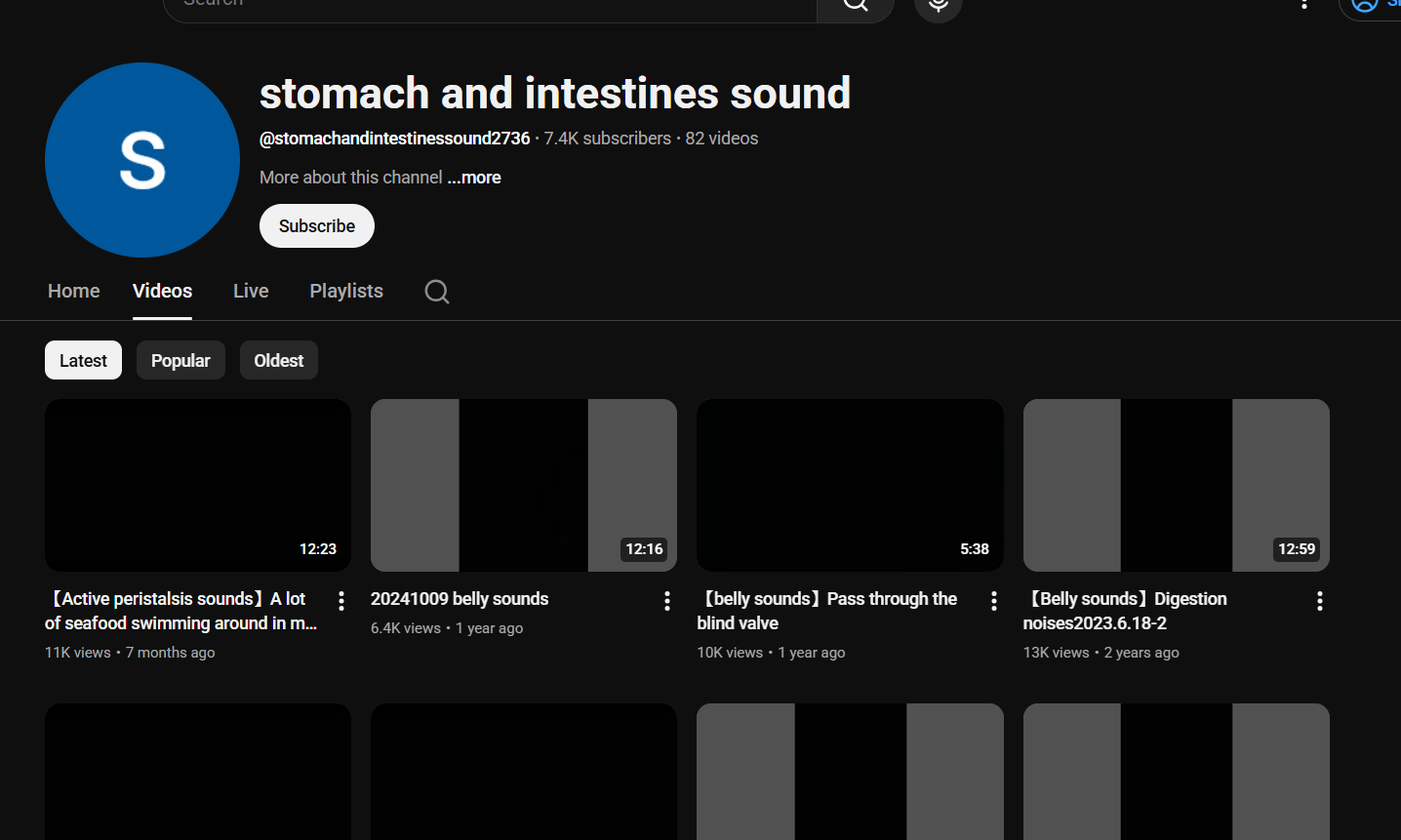Go to the Live tab

pyautogui.click(x=251, y=291)
